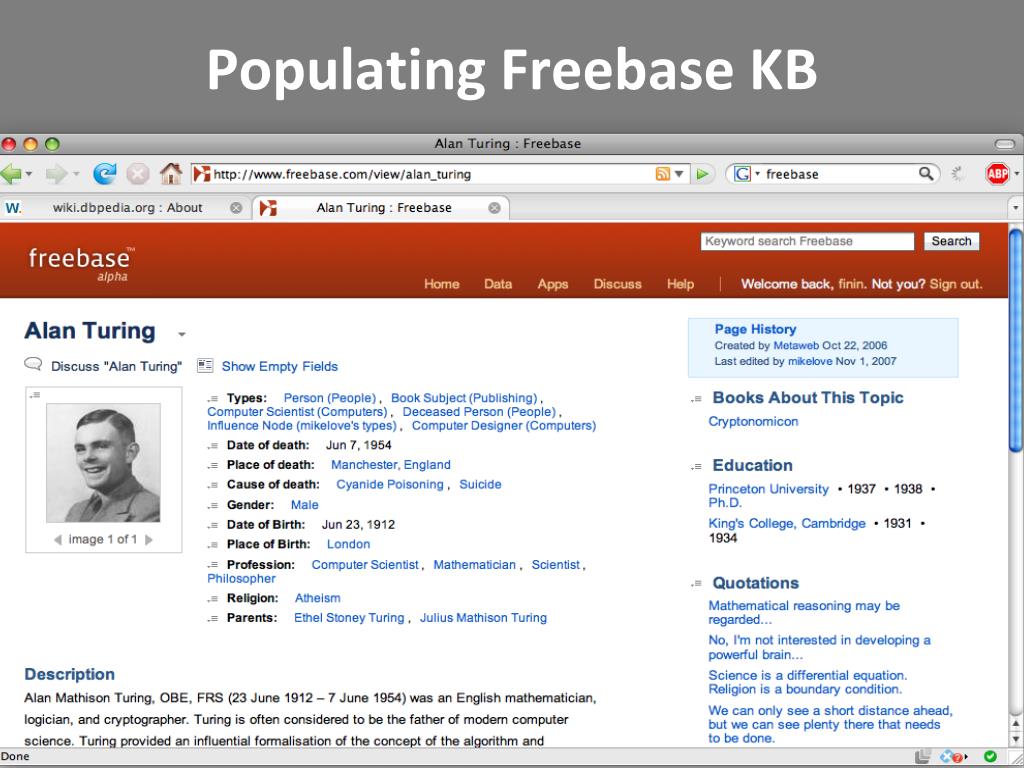Click the list icon beside Date of death
Image resolution: width=1024 pixels, height=768 pixels.
[212, 446]
